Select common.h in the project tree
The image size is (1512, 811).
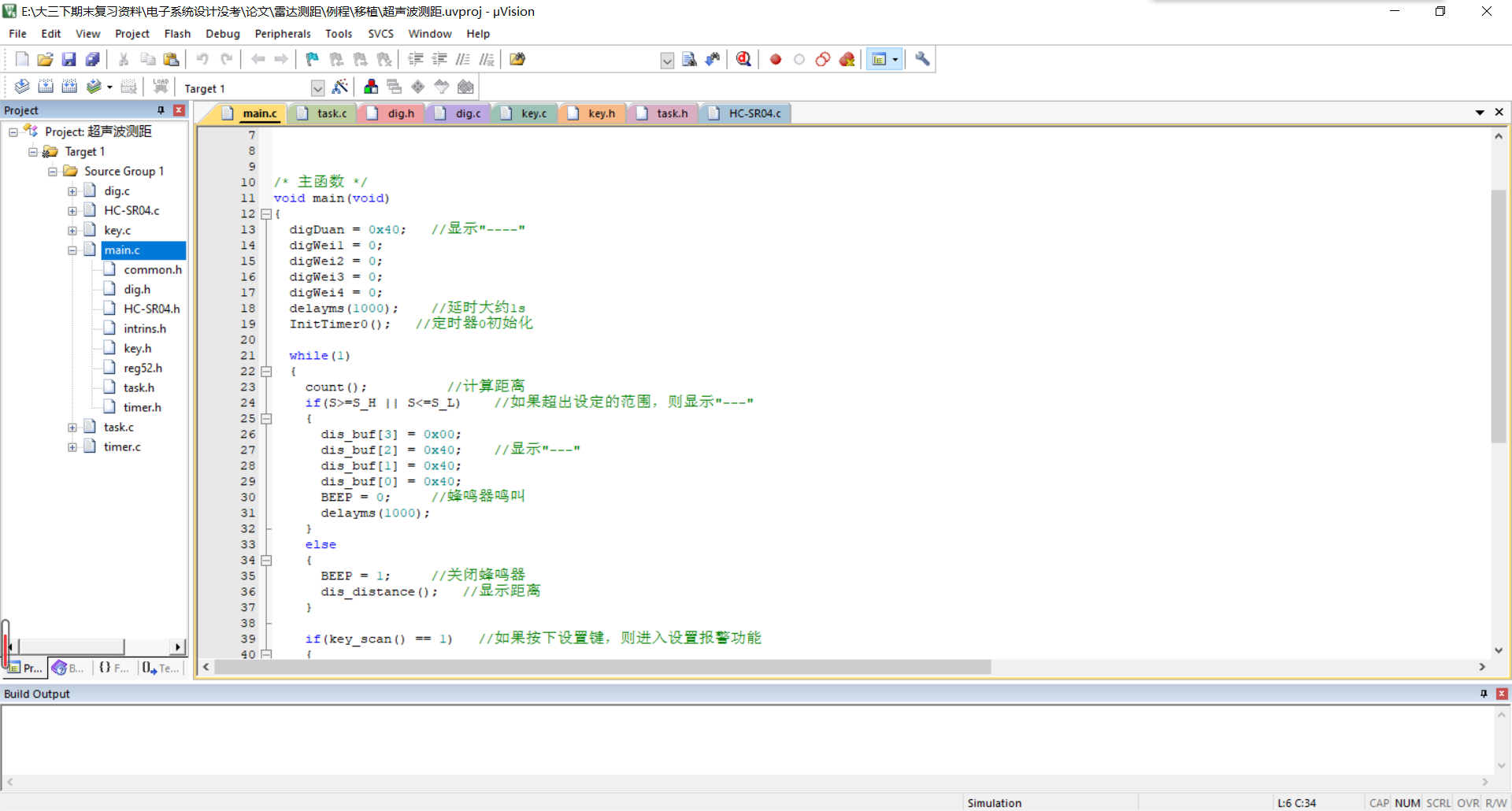(x=152, y=270)
